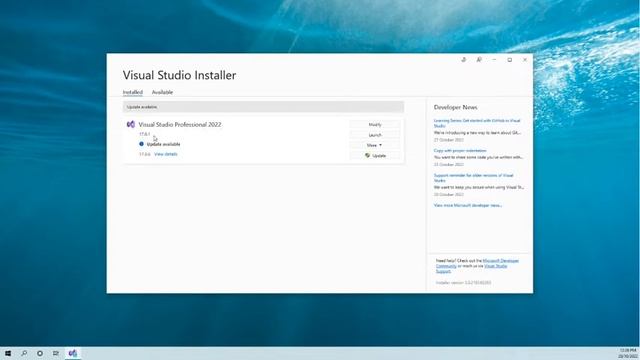The width and height of the screenshot is (640, 360).
Task: Click the Cortana circle on taskbar
Action: coord(40,353)
